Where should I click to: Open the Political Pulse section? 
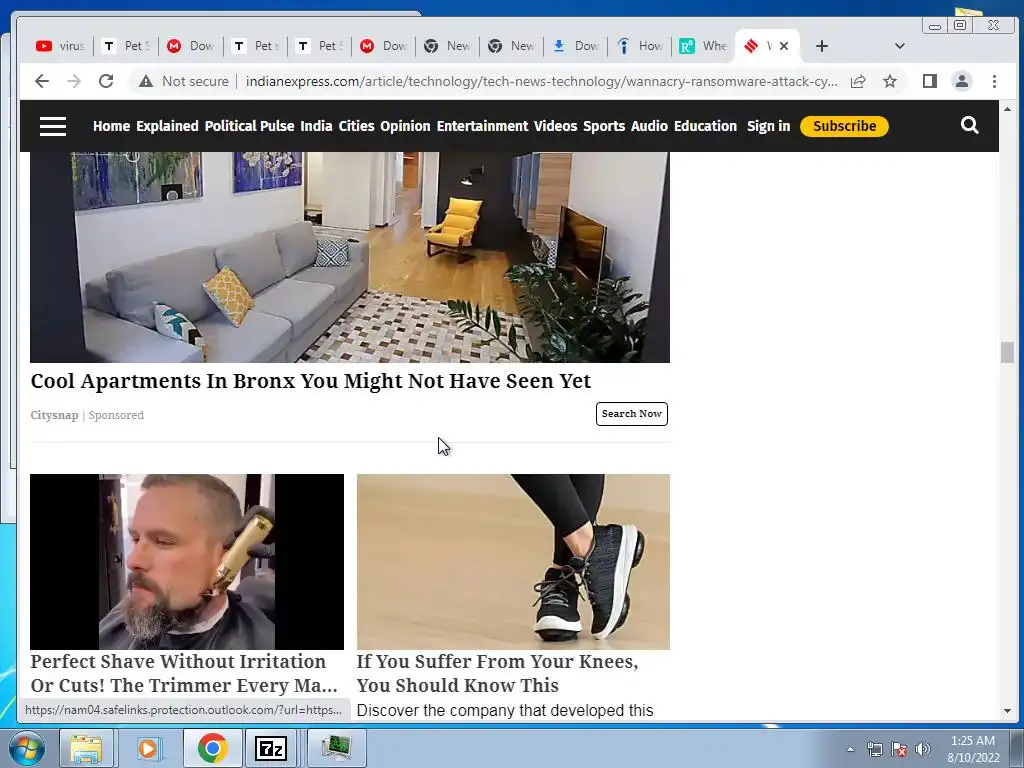click(249, 126)
